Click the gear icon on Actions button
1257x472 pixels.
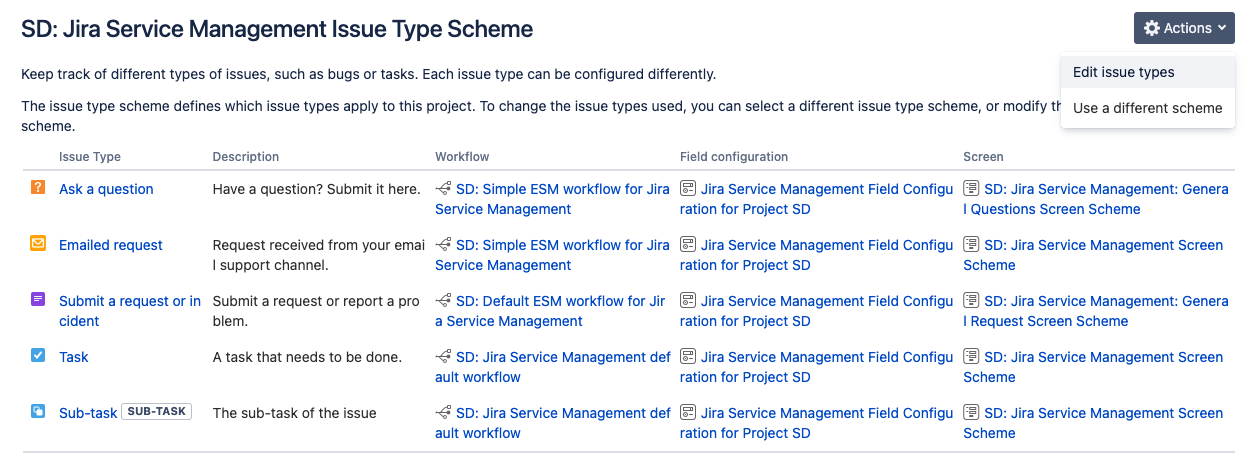tap(1152, 29)
